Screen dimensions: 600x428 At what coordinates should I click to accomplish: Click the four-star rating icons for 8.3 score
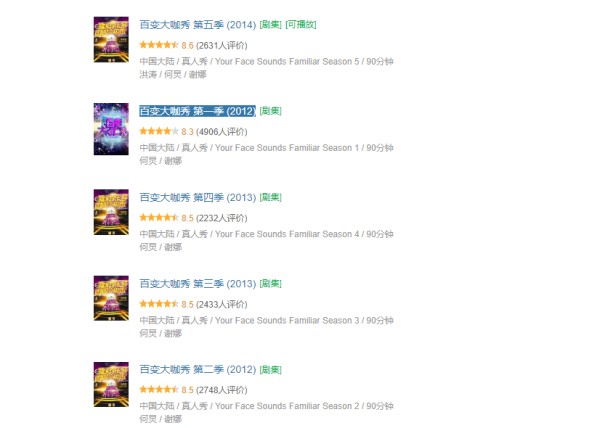pyautogui.click(x=159, y=131)
